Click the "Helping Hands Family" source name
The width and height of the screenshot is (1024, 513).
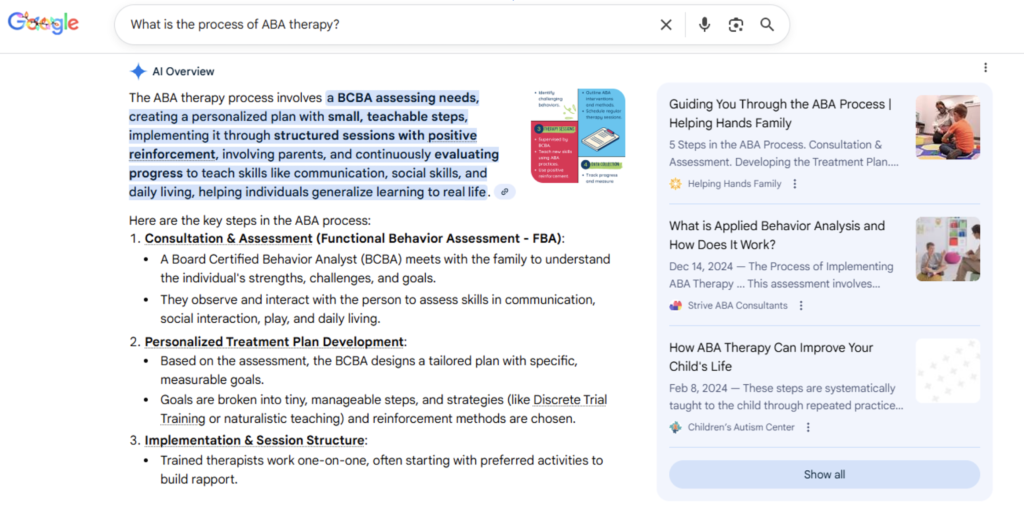[735, 184]
